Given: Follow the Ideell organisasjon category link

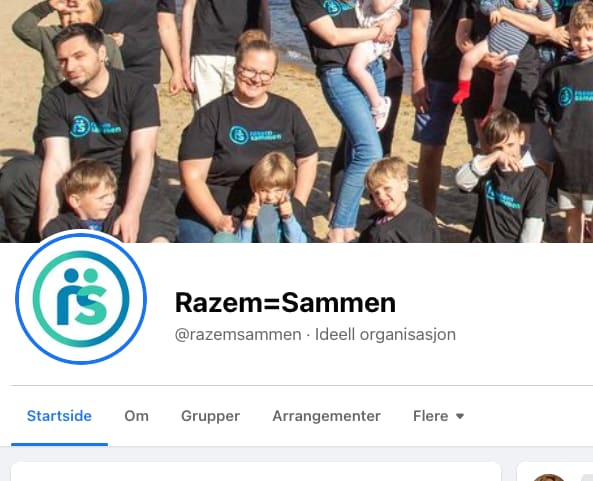Looking at the screenshot, I should click(x=385, y=335).
